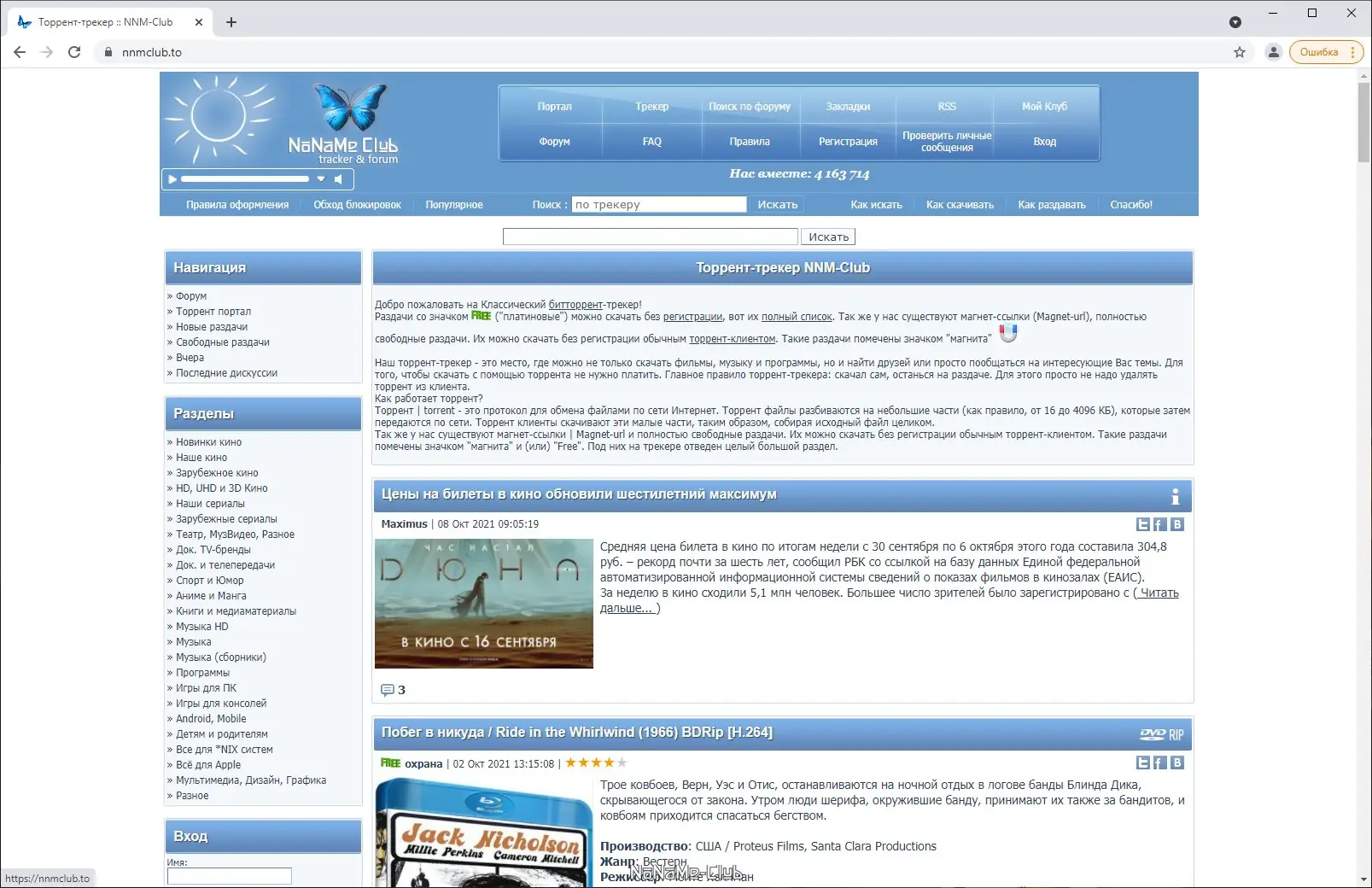Viewport: 1372px width, 888px height.
Task: Click the magnet icon in the welcome text
Action: (1008, 333)
